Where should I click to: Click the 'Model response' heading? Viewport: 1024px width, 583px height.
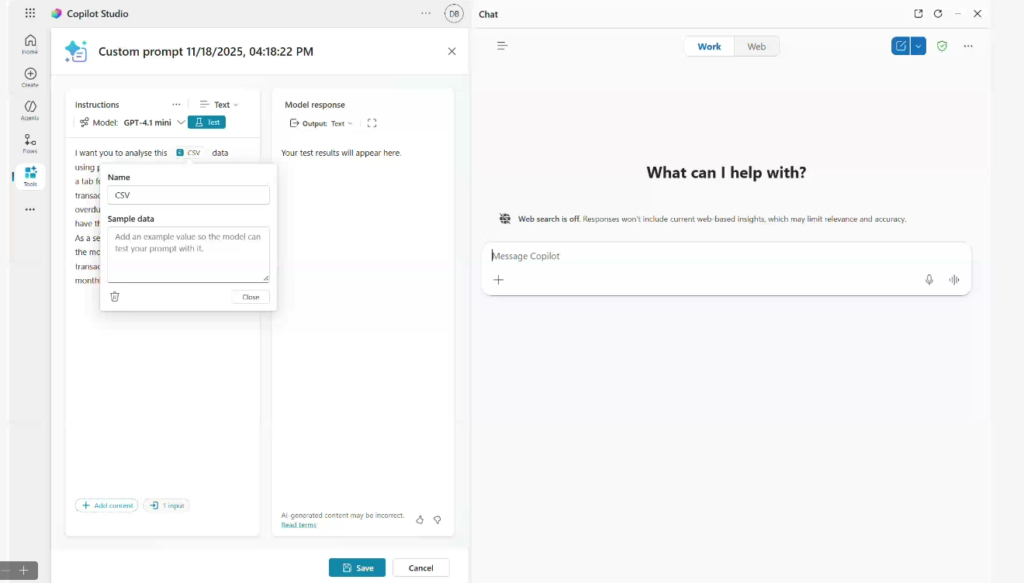click(x=315, y=104)
